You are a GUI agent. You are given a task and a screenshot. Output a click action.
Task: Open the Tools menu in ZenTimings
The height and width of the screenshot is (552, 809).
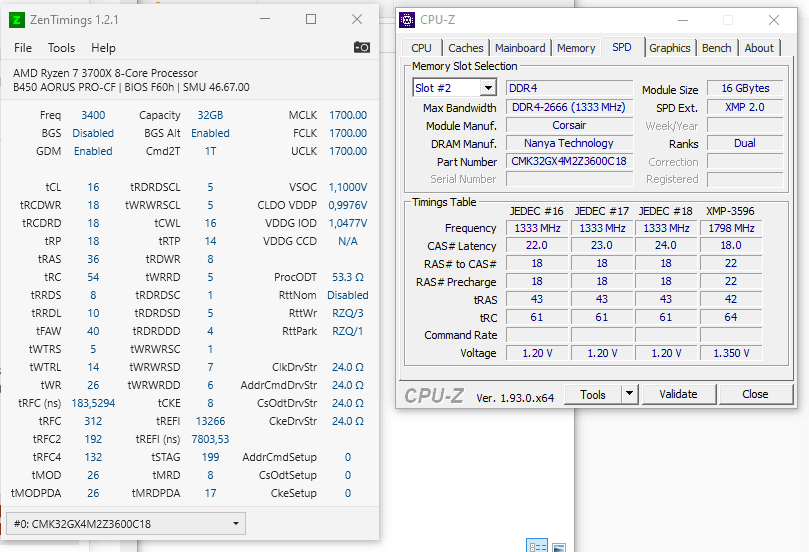(61, 48)
